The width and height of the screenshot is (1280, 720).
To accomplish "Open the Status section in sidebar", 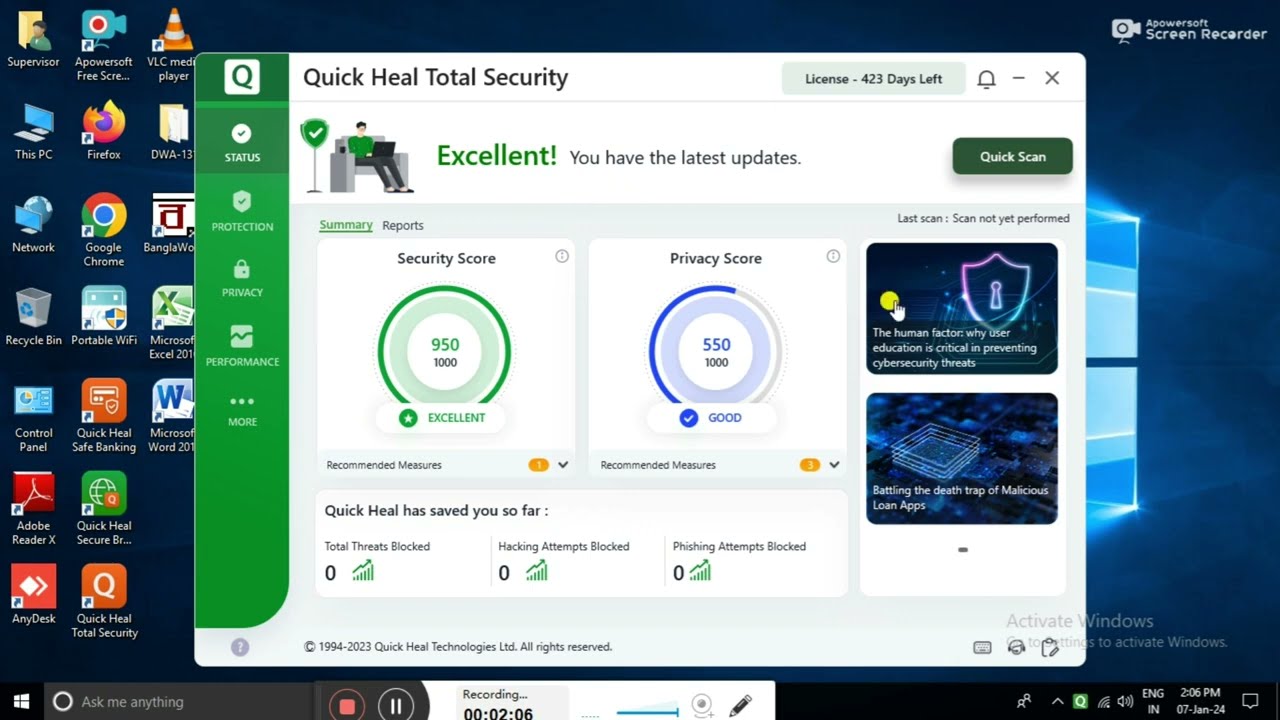I will pos(242,143).
